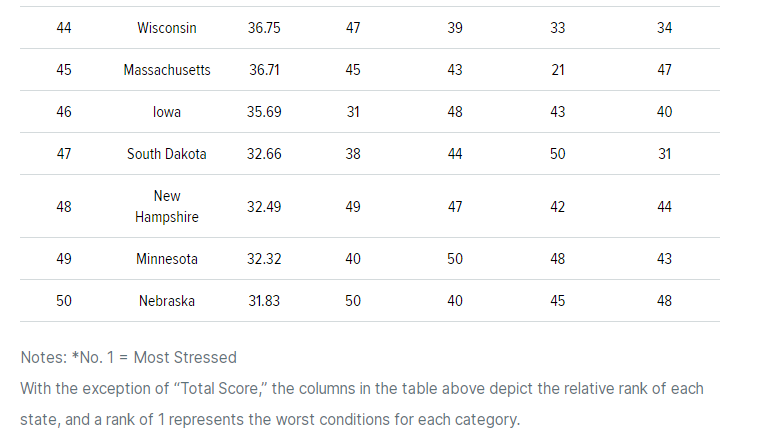Screen dimensions: 758x444
Task: Select the Massachusetts state name cell
Action: 167,70
